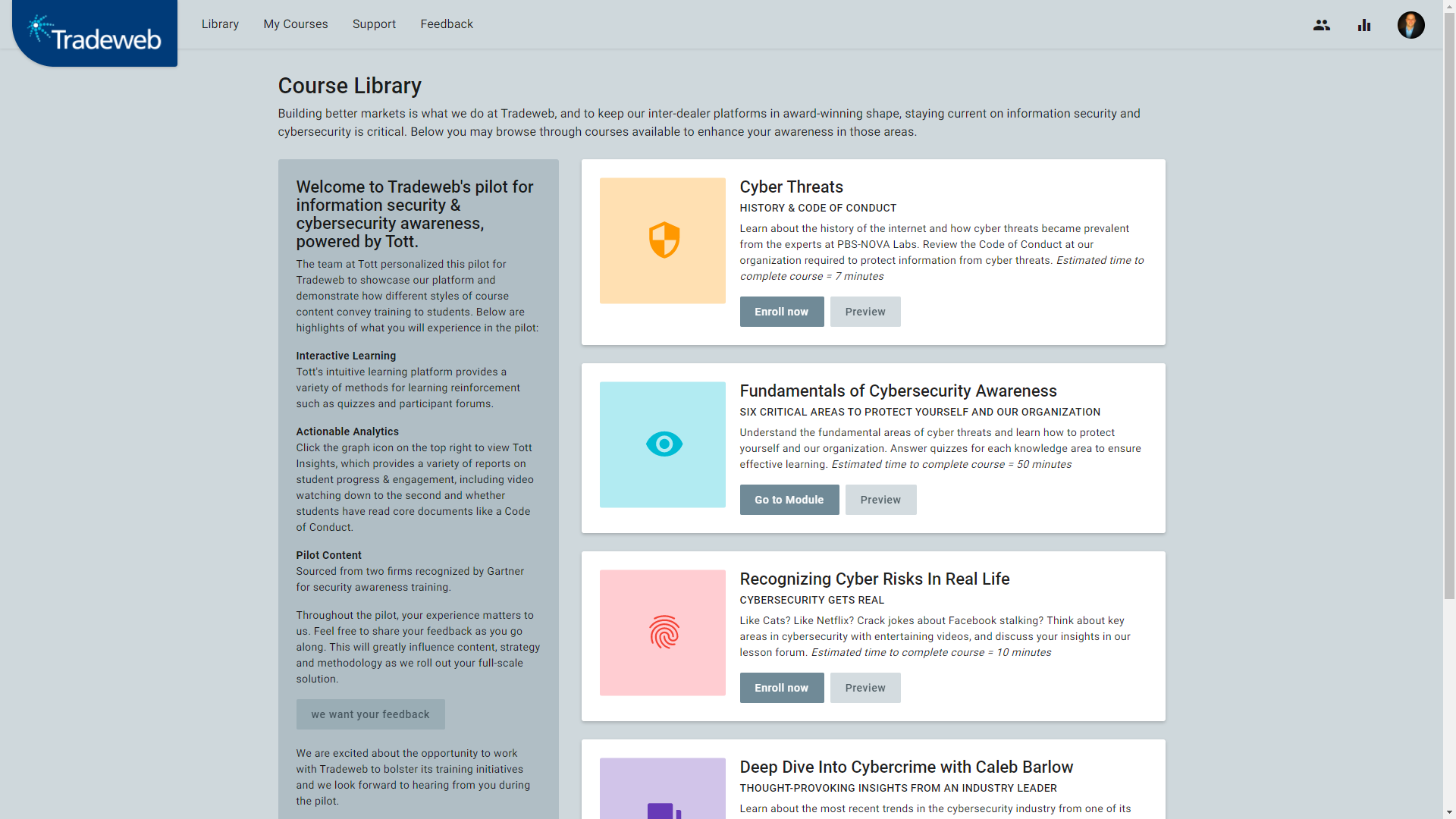Open Tott Insights bar graph icon
This screenshot has width=1456, height=819.
tap(1364, 25)
